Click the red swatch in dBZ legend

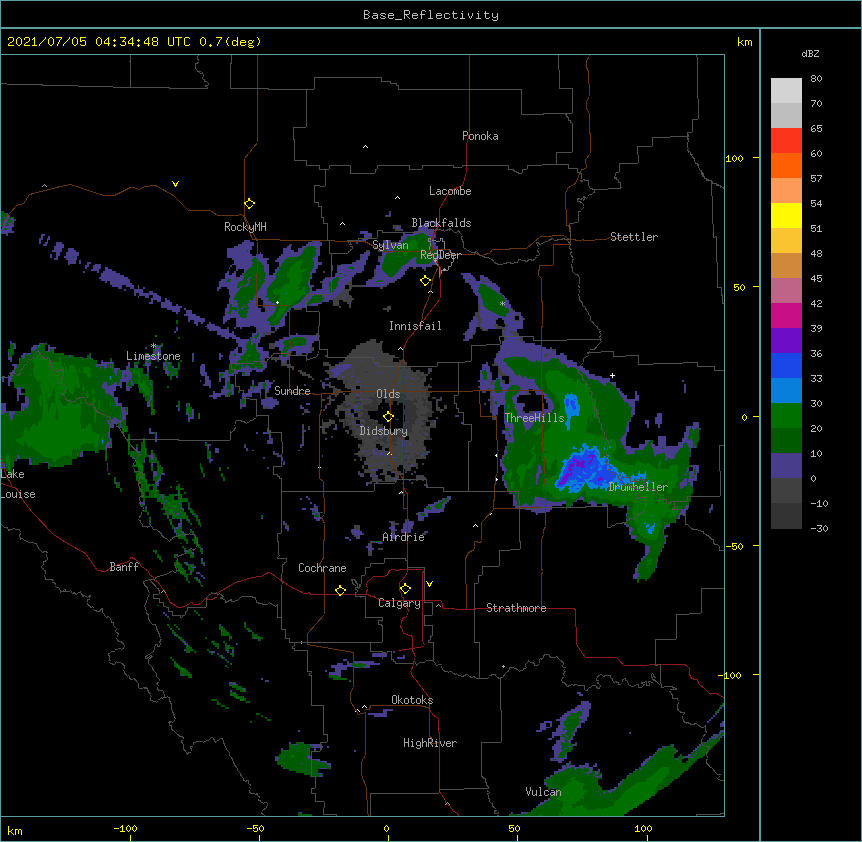pos(786,140)
